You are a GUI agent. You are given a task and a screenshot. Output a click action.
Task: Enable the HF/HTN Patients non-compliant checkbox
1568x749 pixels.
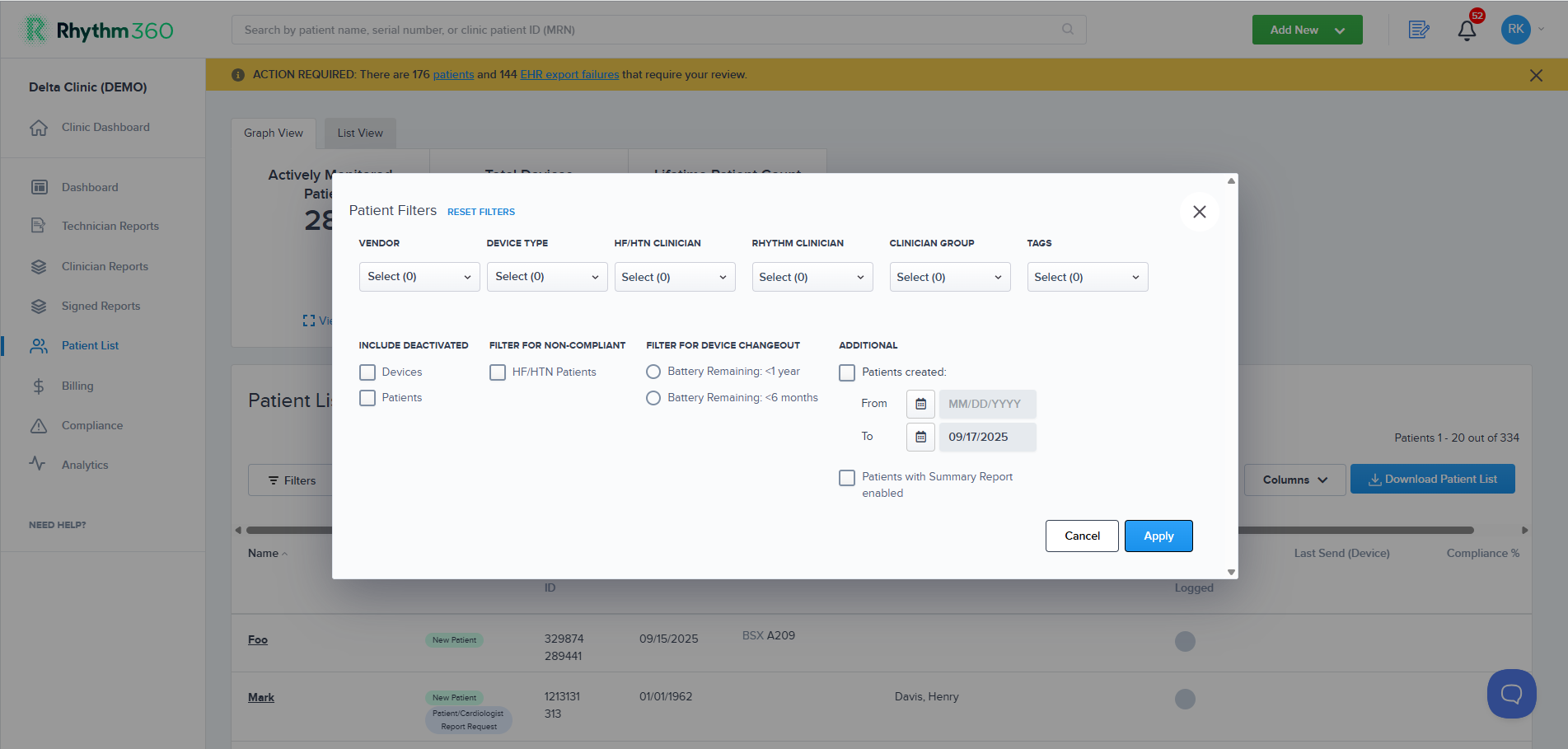[498, 372]
